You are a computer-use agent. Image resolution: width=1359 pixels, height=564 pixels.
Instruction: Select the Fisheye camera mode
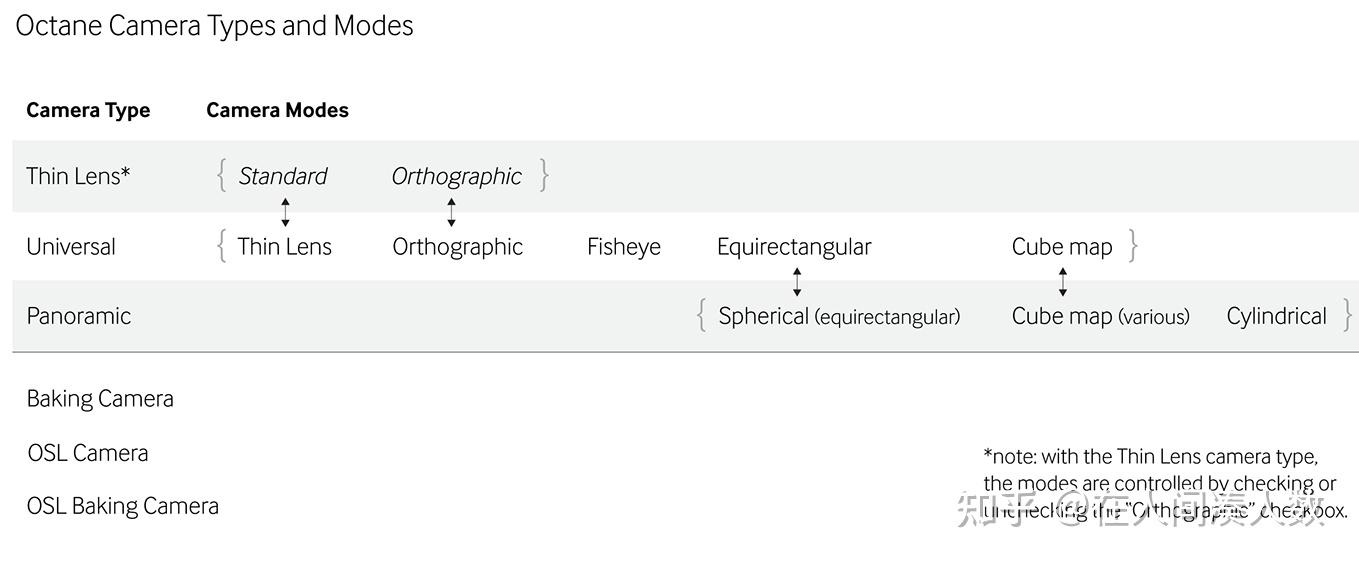pos(623,246)
